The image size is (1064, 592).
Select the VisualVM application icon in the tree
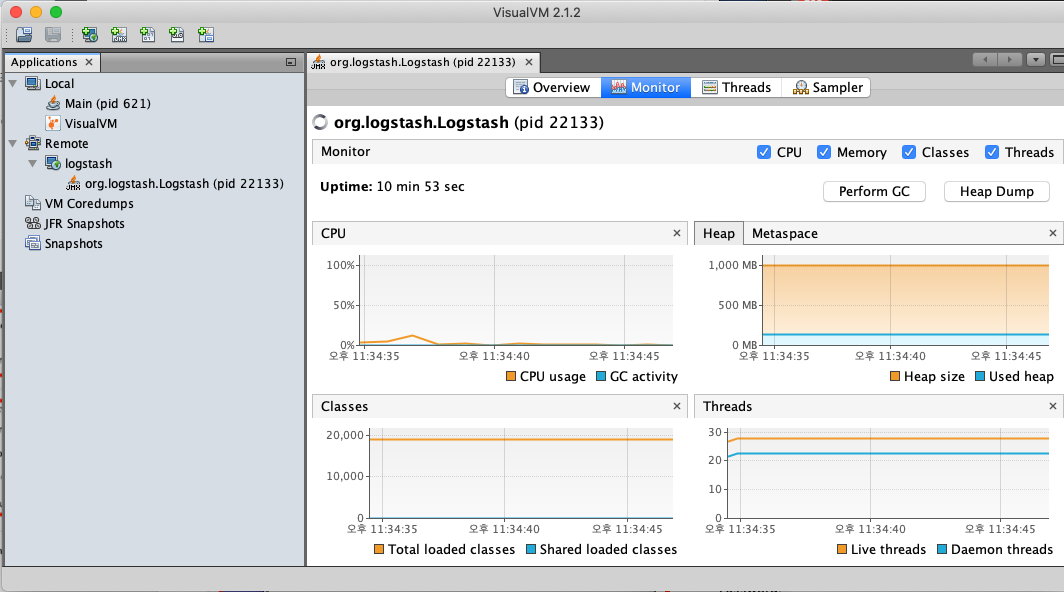point(53,124)
